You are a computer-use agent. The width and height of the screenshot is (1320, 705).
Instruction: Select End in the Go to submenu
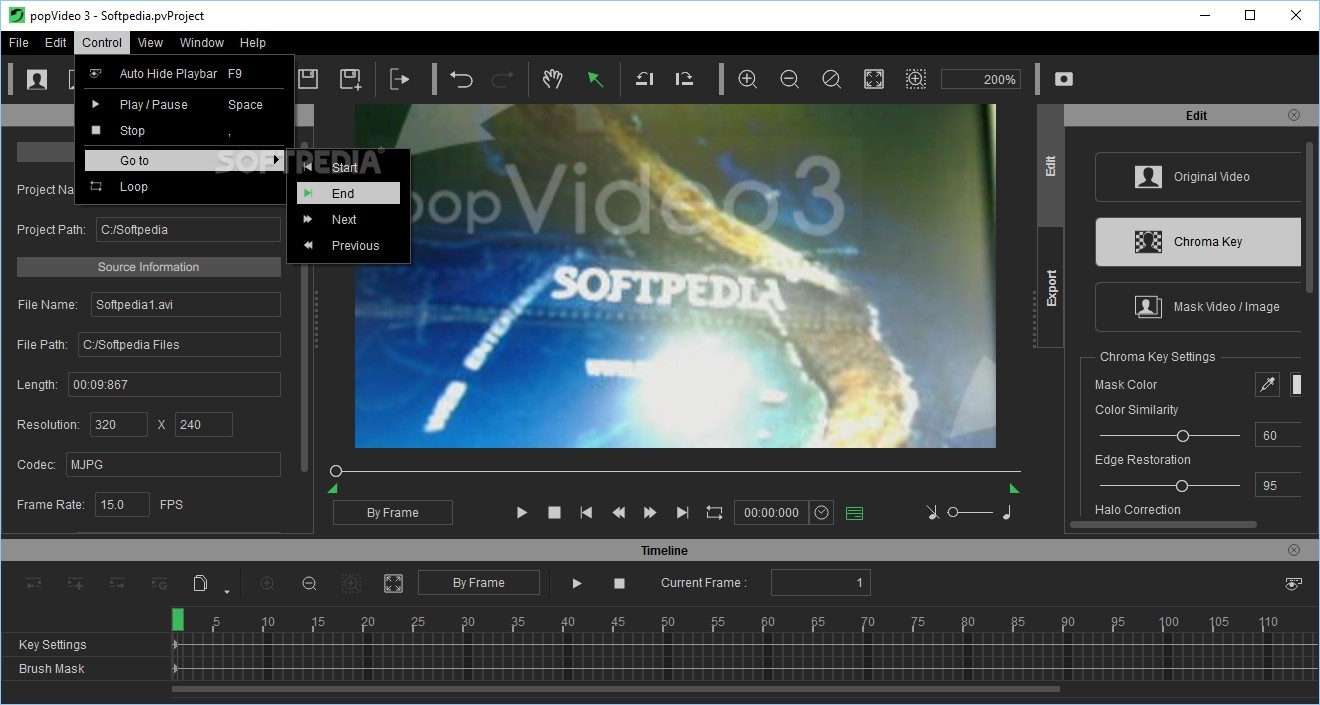point(348,193)
